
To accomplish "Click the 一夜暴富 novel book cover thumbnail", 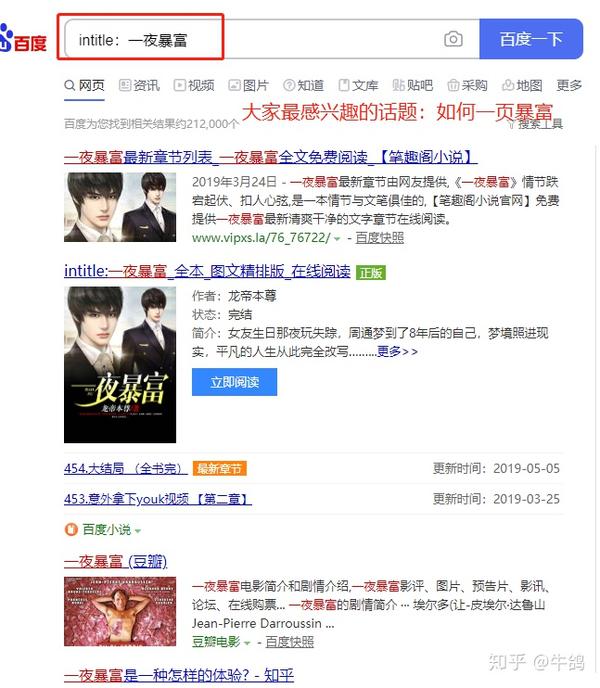I will (120, 365).
